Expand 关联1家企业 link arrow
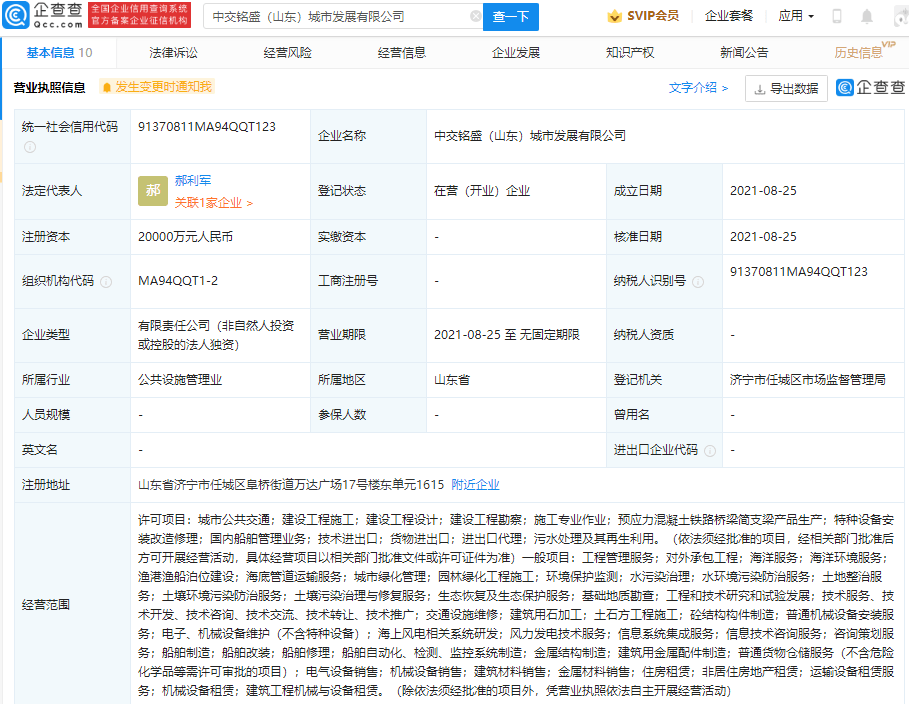 coord(248,203)
